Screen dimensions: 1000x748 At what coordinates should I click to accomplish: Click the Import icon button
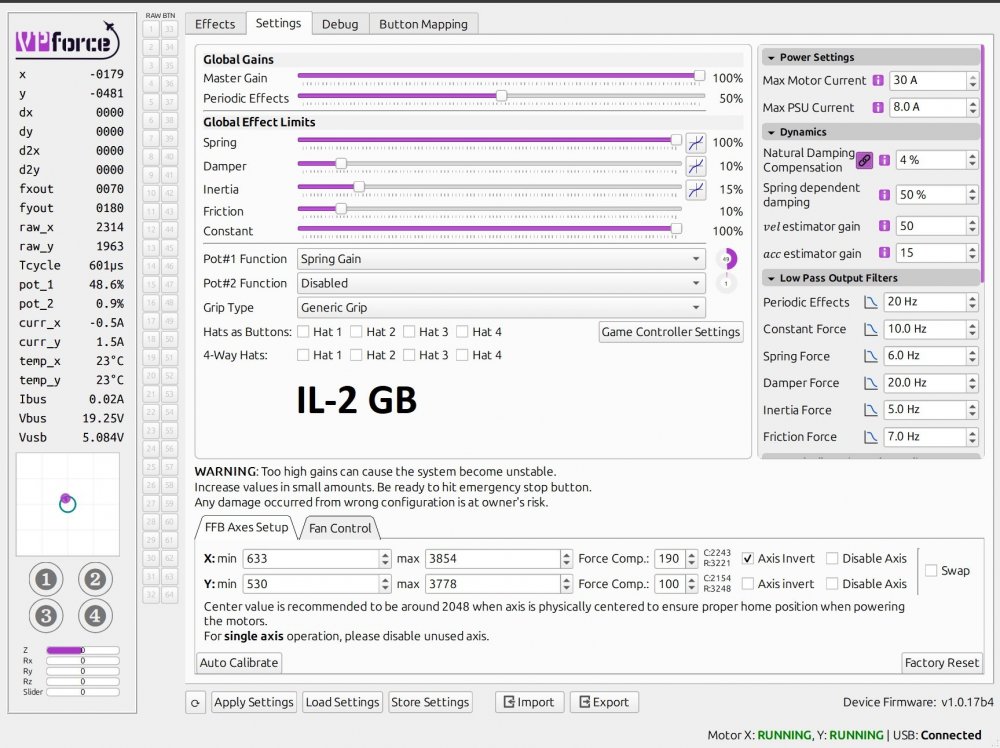click(529, 702)
